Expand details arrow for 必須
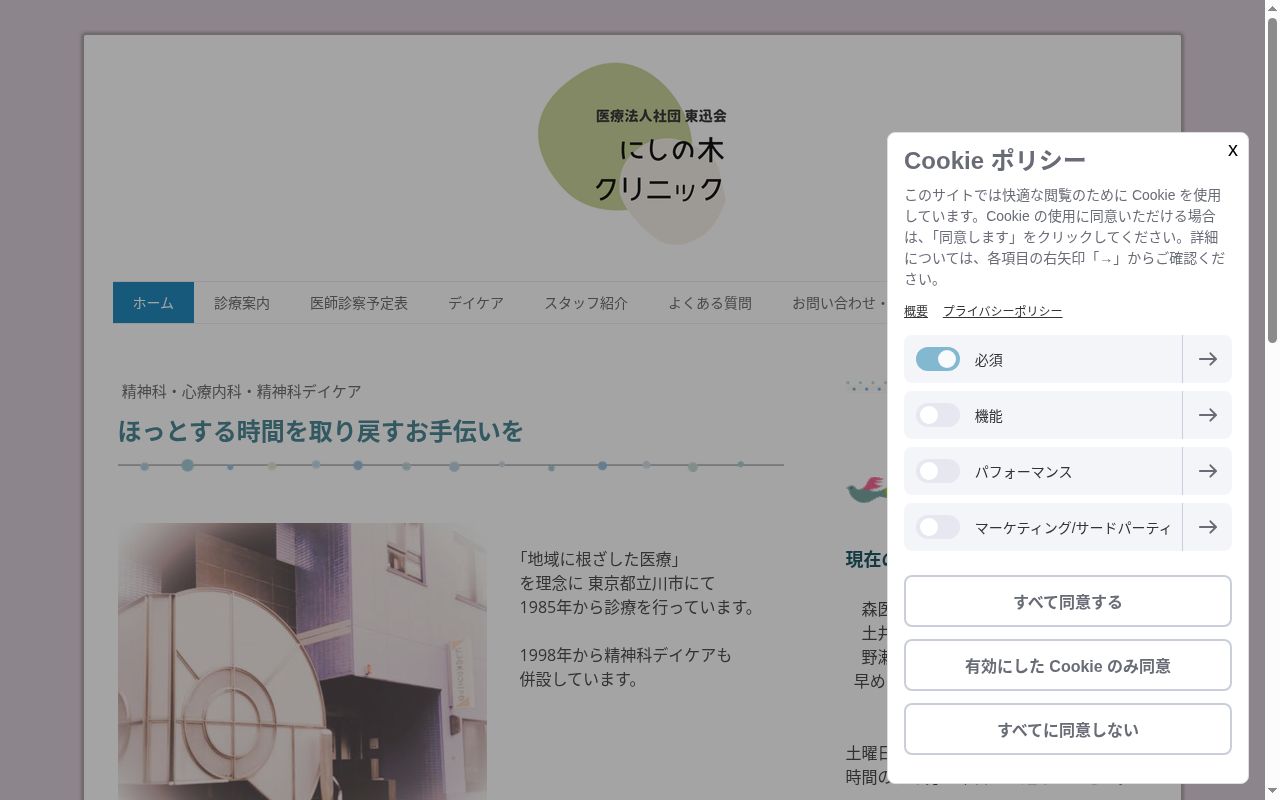Image resolution: width=1280 pixels, height=800 pixels. [x=1207, y=359]
